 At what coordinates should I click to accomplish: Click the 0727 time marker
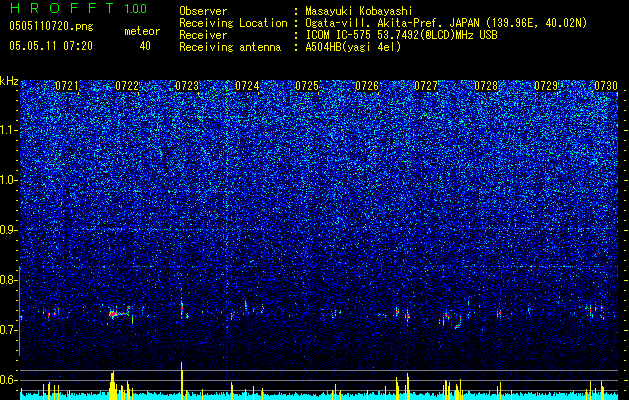426,86
